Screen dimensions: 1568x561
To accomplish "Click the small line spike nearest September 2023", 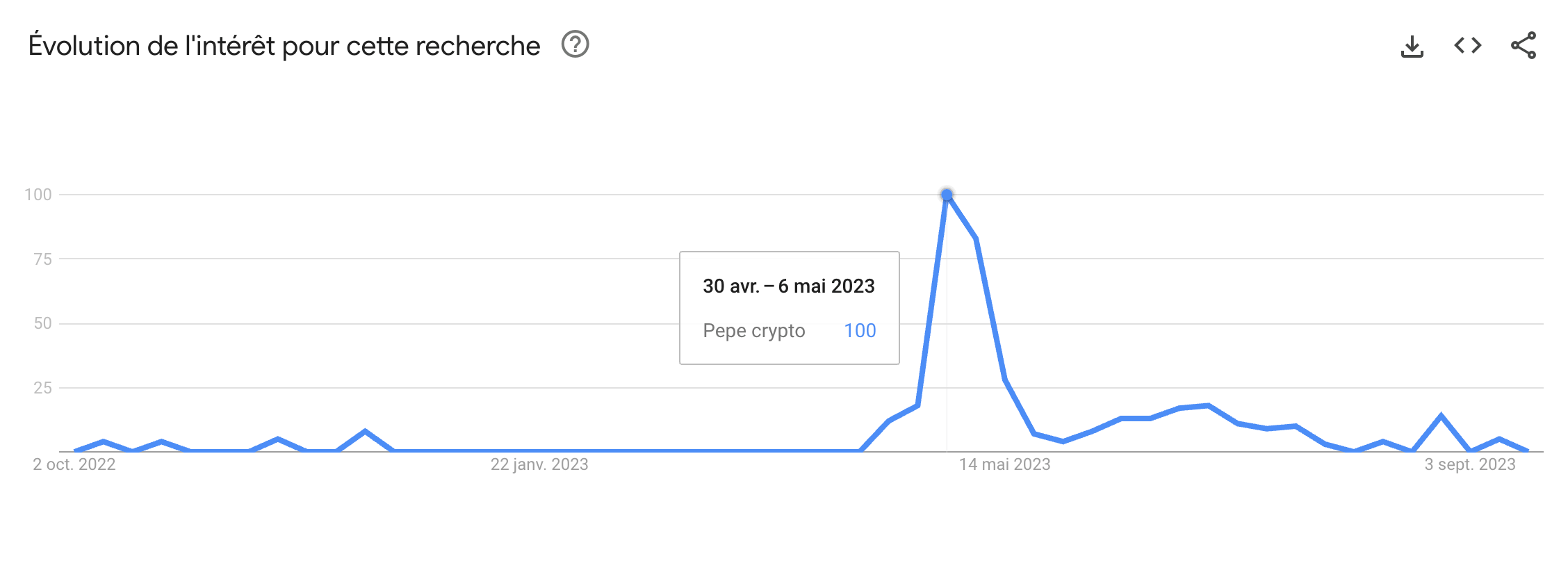I will [x=1441, y=416].
